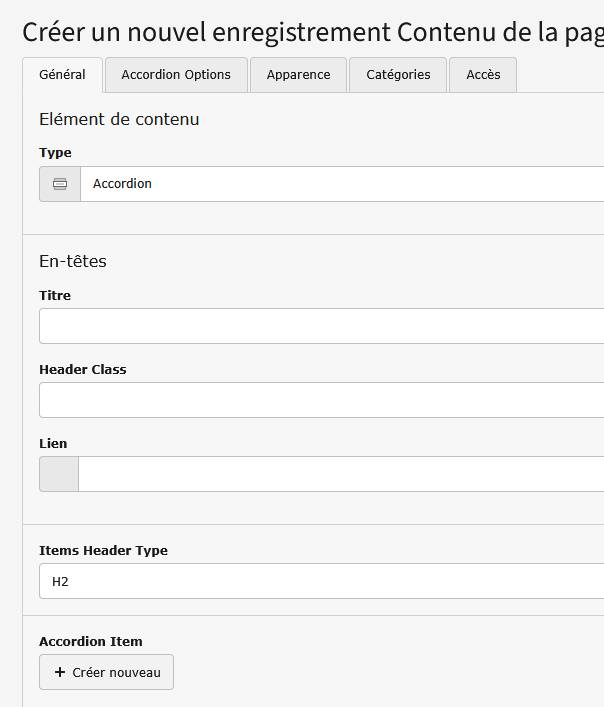Select the Catégories tab

click(x=398, y=75)
